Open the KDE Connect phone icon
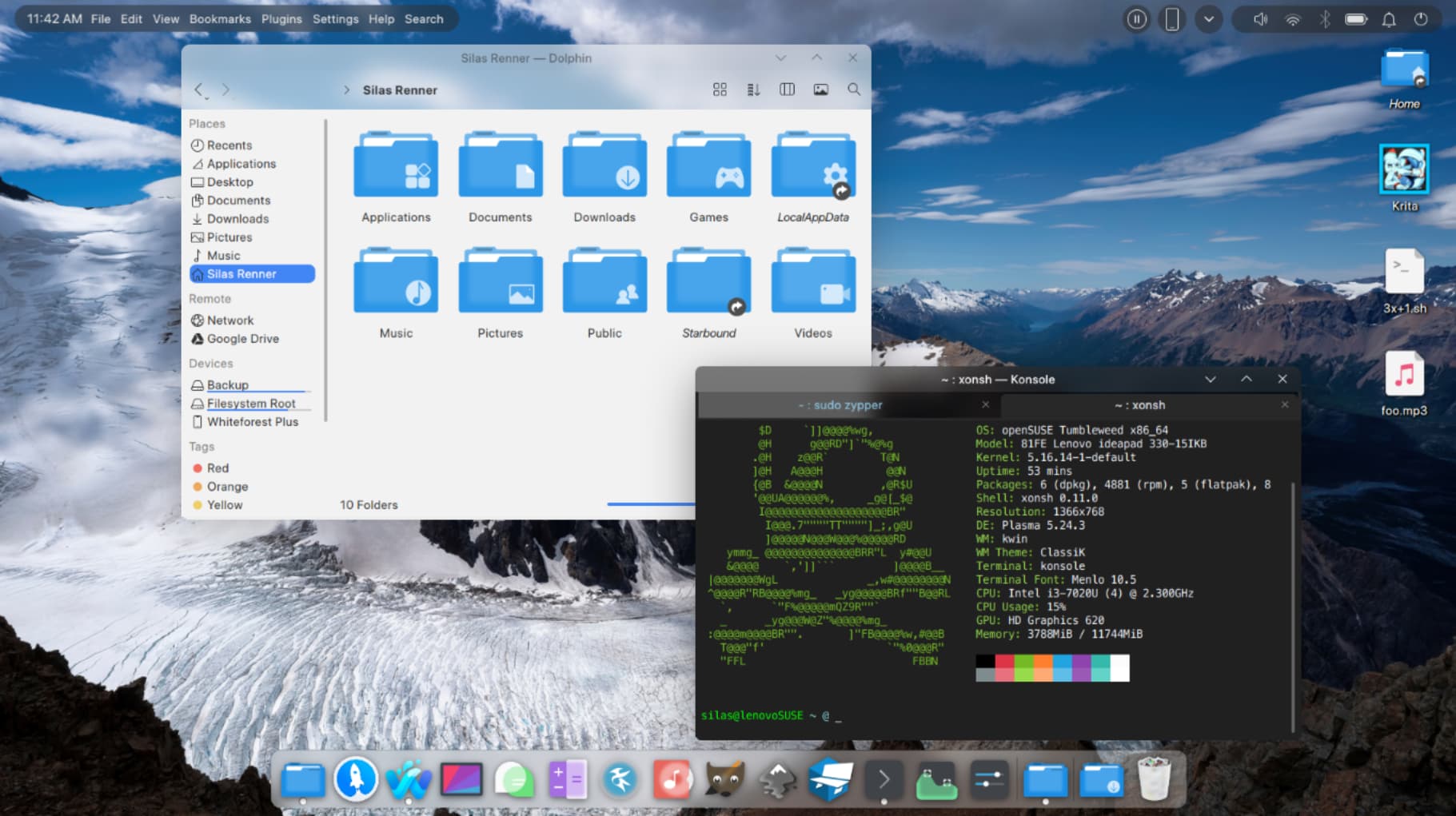The image size is (1456, 816). pyautogui.click(x=1171, y=18)
